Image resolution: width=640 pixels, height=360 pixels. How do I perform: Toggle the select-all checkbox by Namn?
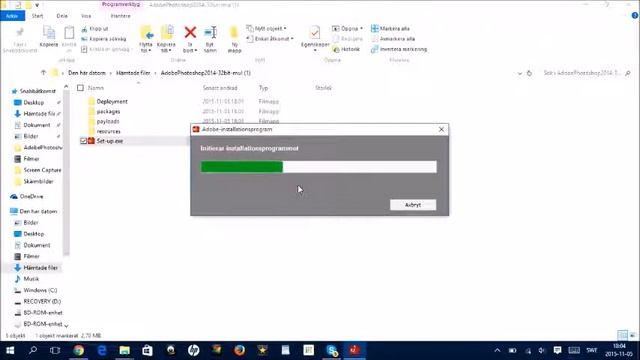click(80, 88)
